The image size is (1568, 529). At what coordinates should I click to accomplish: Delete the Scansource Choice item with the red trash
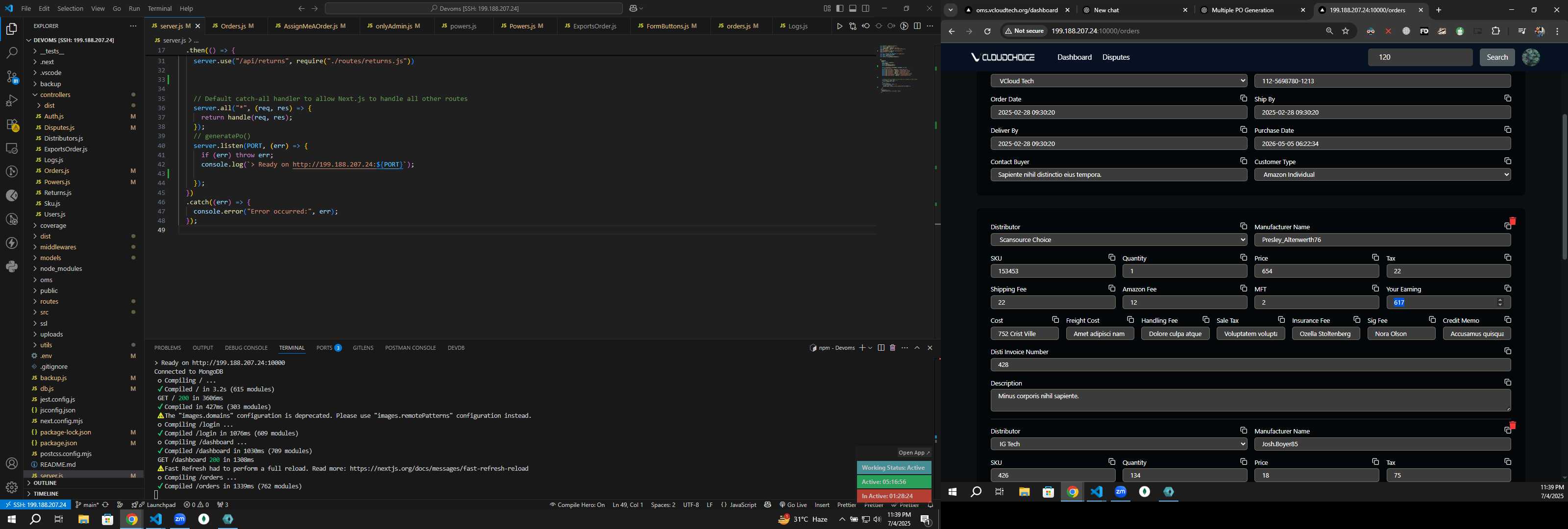point(1513,221)
